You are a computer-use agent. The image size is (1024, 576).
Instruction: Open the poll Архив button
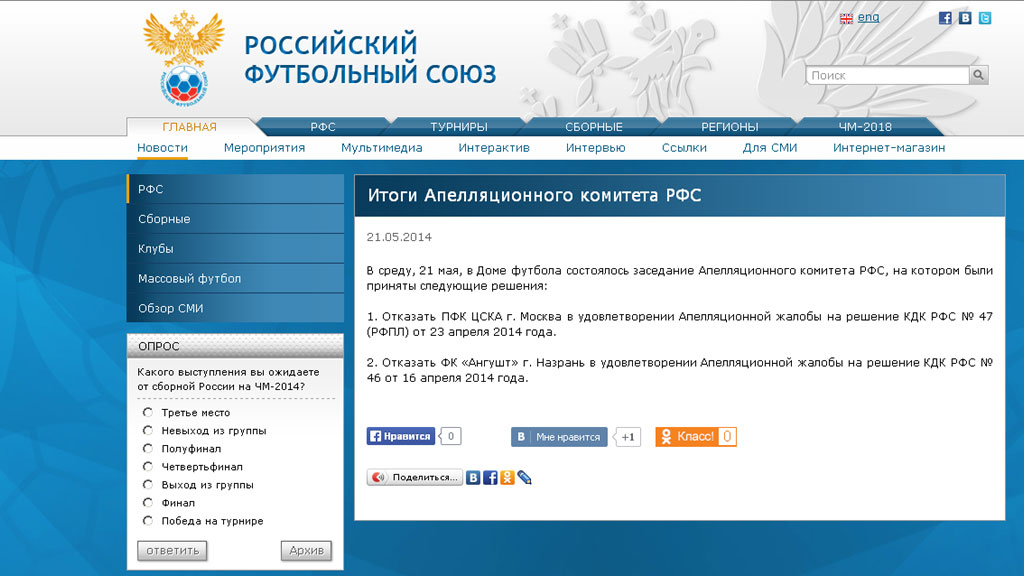click(306, 551)
